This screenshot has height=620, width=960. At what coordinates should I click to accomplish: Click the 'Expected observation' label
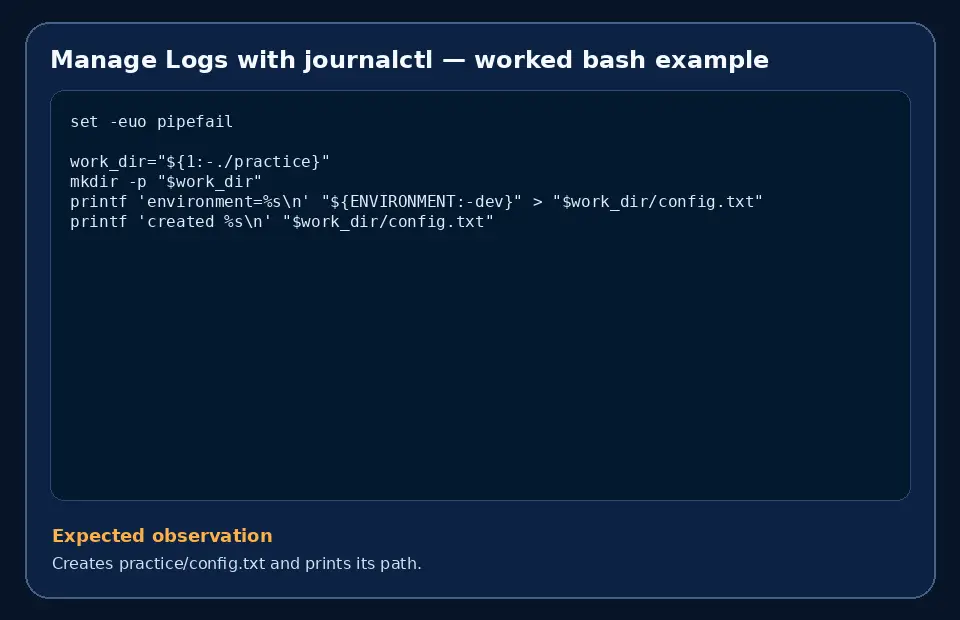[162, 536]
